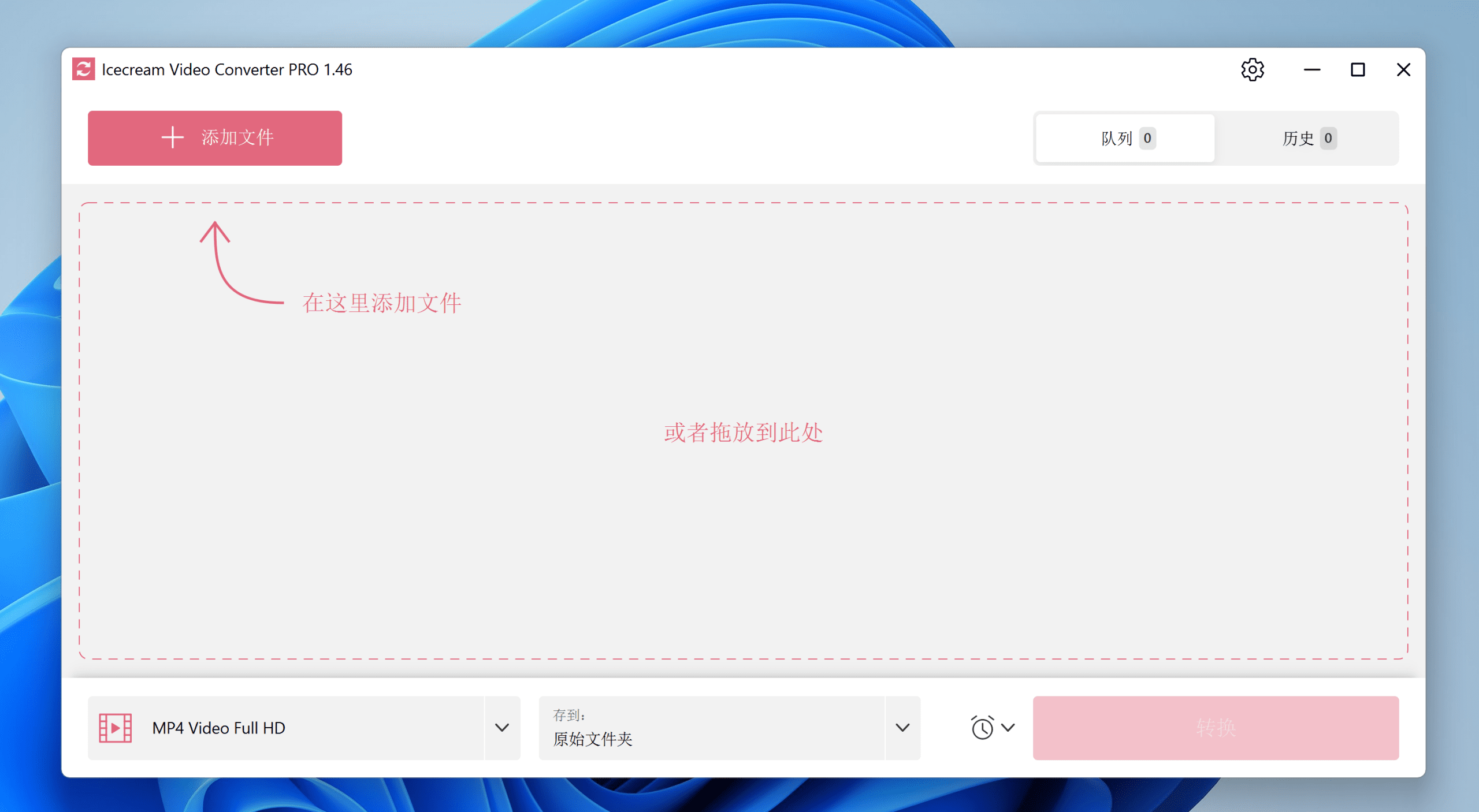Click the MP4 Video Full HD label
1479x812 pixels.
tap(218, 728)
